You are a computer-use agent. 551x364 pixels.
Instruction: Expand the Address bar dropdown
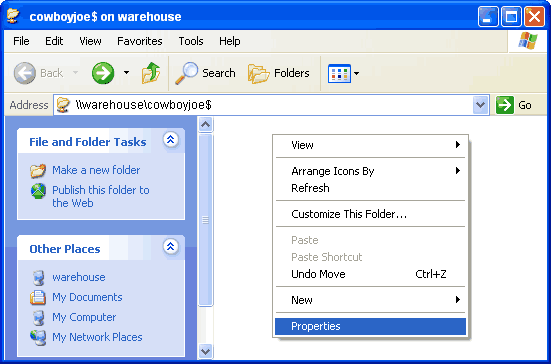[480, 105]
